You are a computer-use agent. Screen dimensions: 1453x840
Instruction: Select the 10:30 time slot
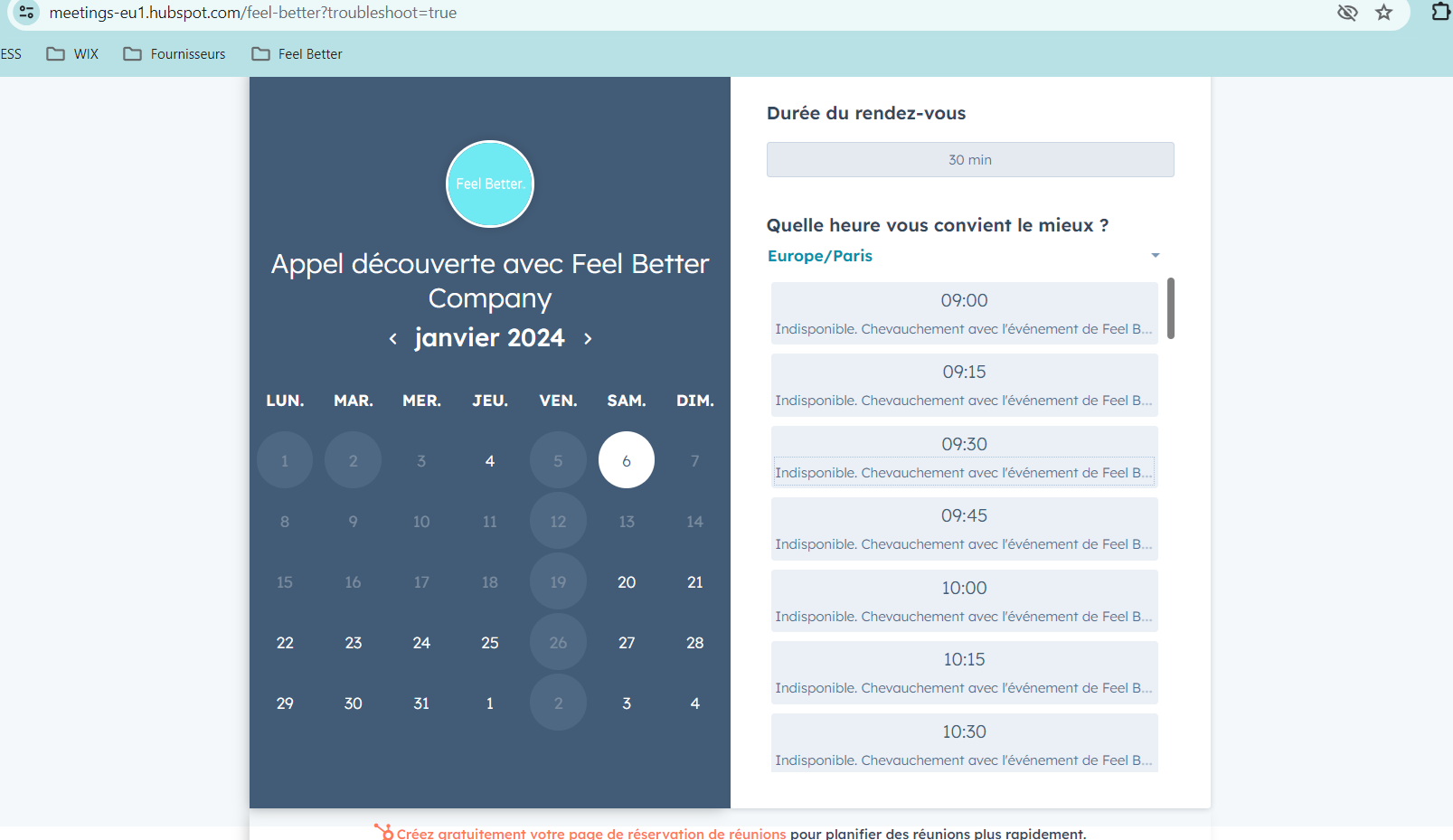tap(964, 743)
